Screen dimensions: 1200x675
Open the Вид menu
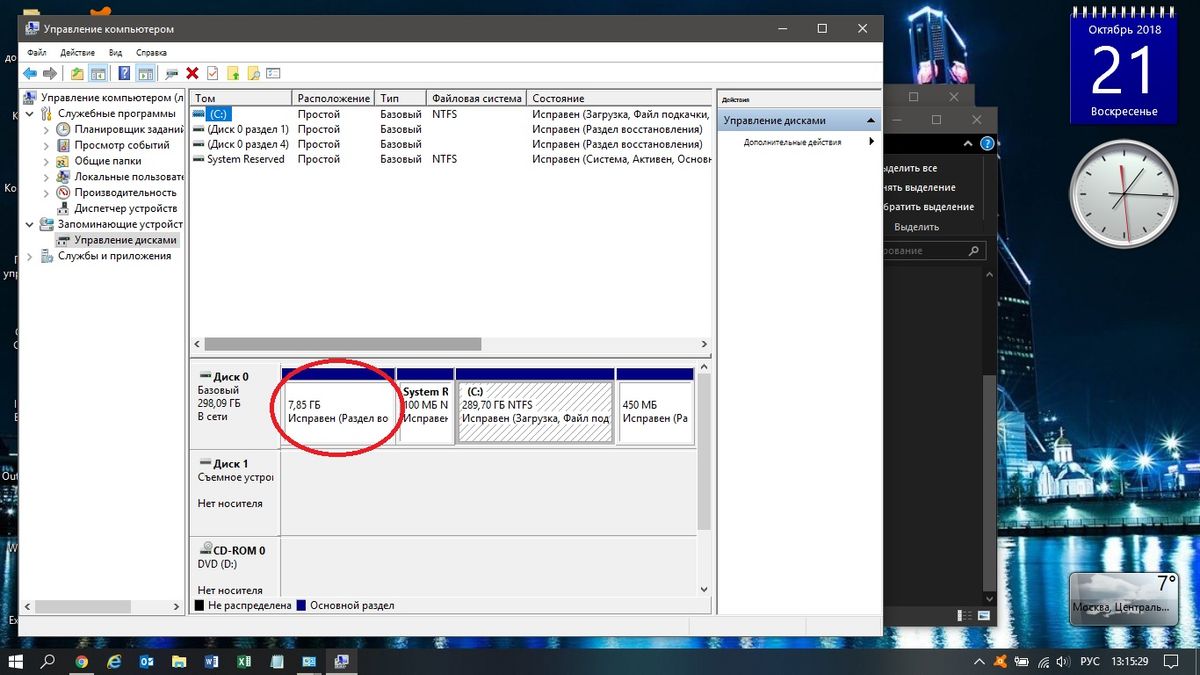click(115, 52)
